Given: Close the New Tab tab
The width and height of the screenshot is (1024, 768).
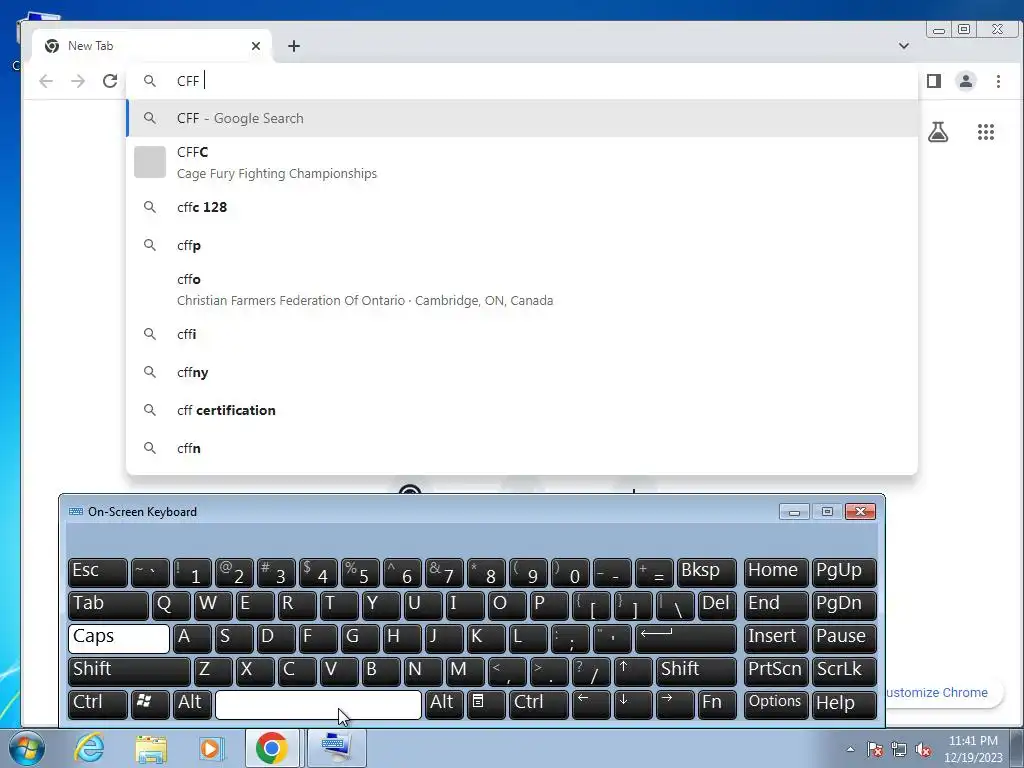Looking at the screenshot, I should 256,46.
